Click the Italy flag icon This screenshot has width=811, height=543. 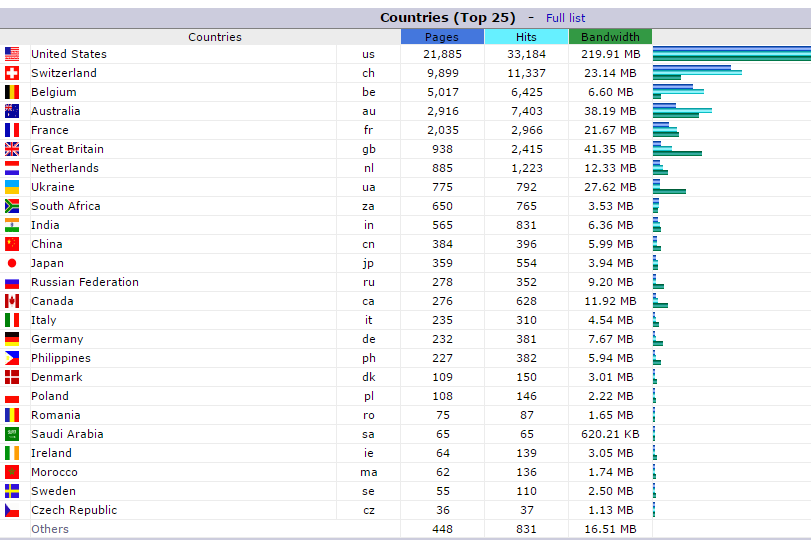12,320
